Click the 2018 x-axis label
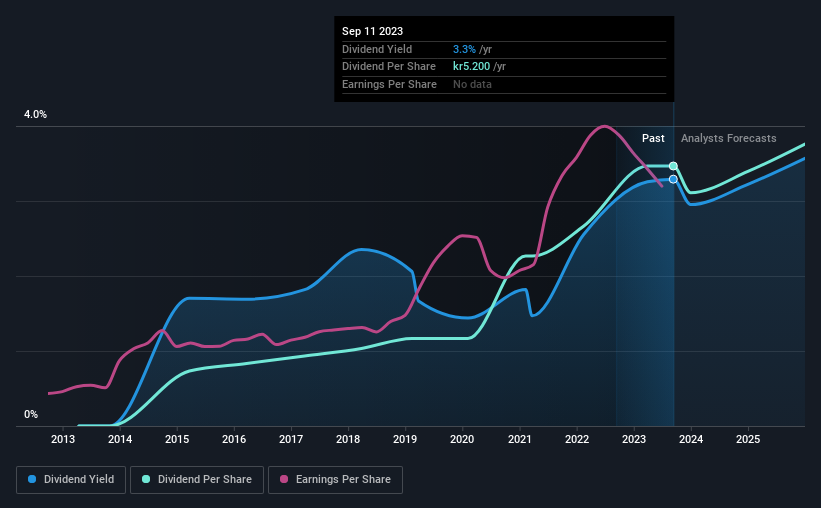Screen dimensions: 821x508 pyautogui.click(x=348, y=439)
